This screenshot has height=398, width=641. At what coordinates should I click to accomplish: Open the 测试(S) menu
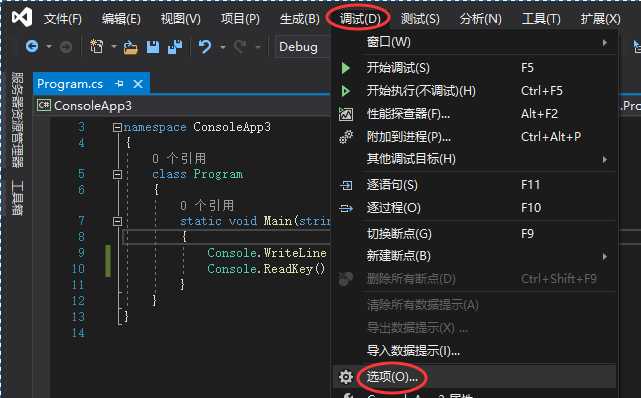coord(419,18)
